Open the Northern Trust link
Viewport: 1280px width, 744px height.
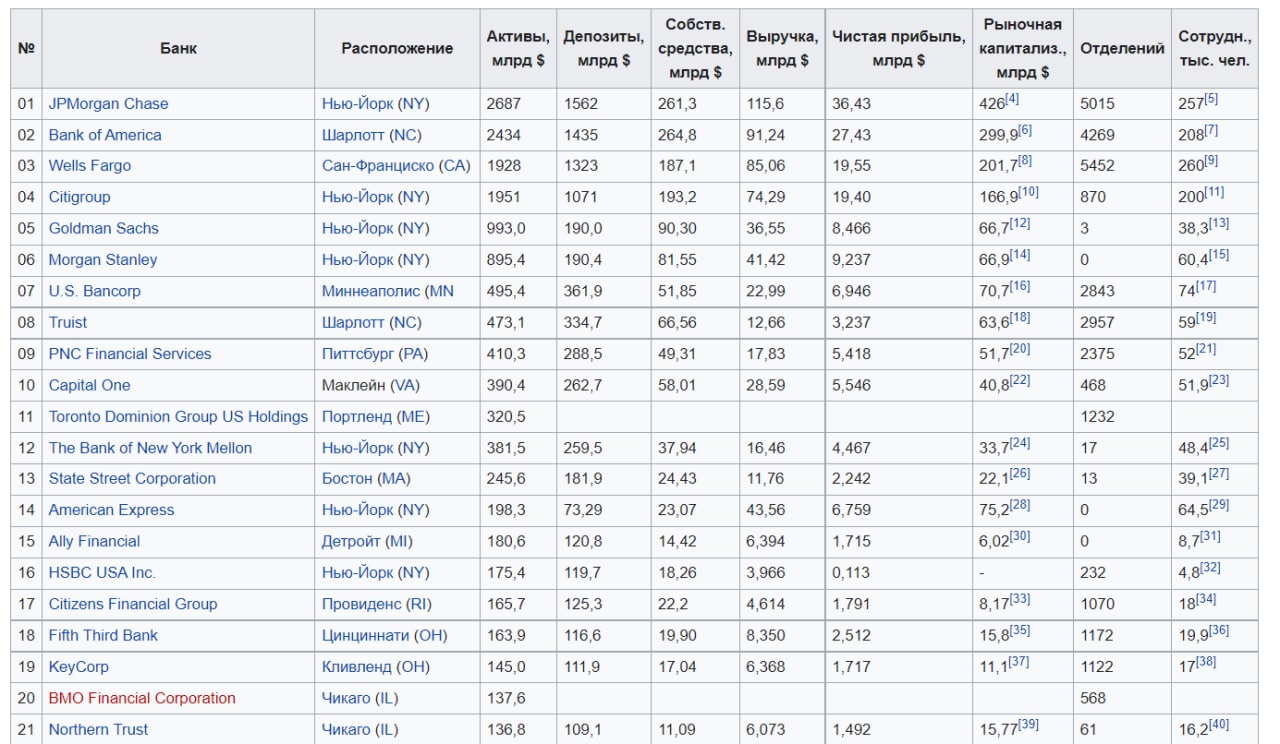pos(98,730)
